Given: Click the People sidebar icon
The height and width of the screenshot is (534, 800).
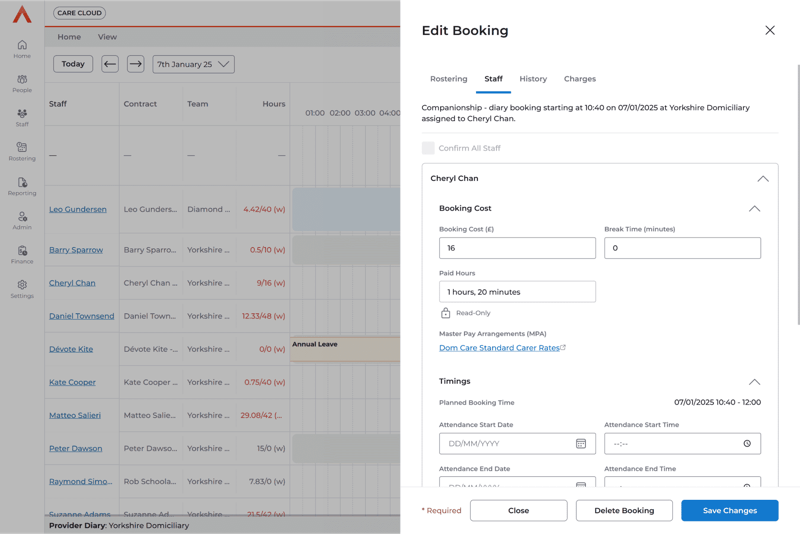Looking at the screenshot, I should click(x=22, y=83).
